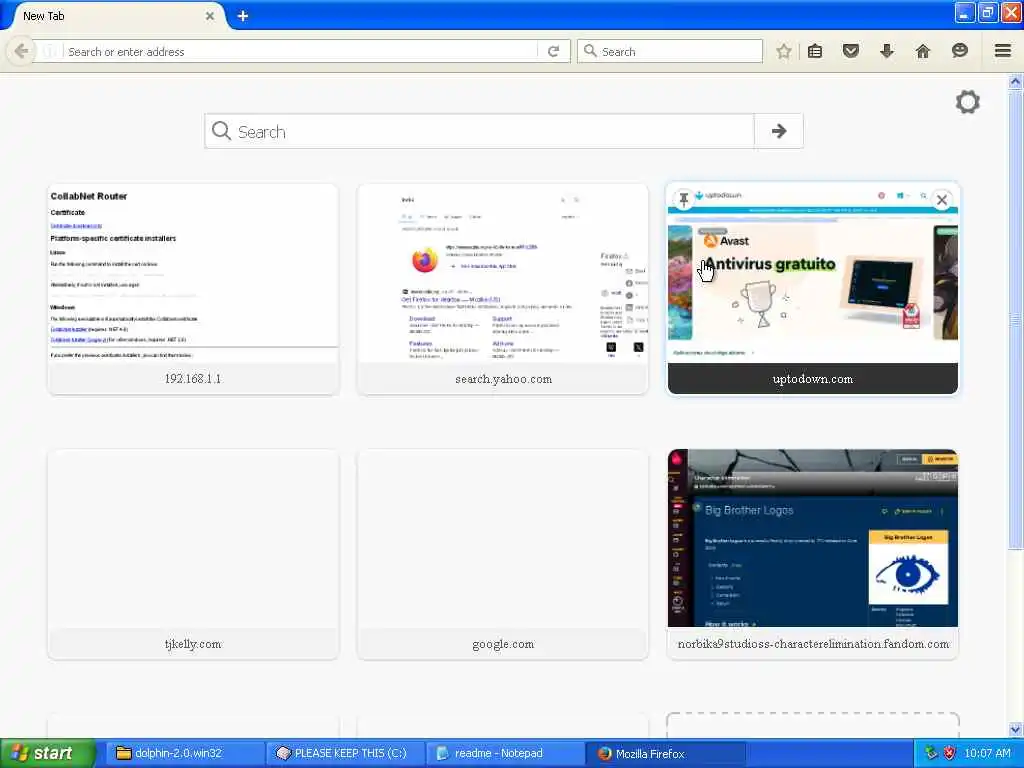Switch to readme - Notepad taskbar item
Image resolution: width=1024 pixels, height=768 pixels.
point(505,753)
